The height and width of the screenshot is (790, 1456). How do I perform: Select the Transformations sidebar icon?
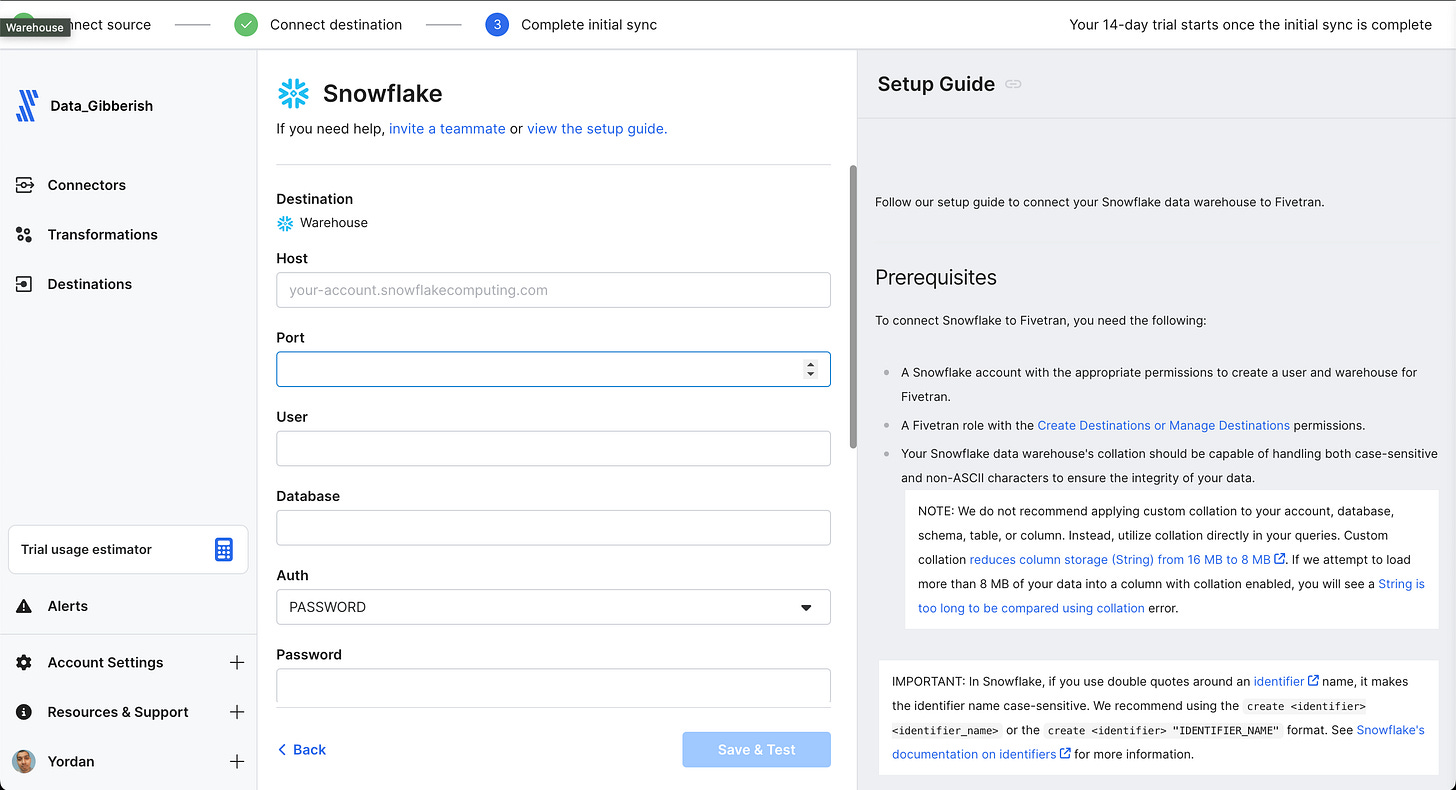coord(24,234)
